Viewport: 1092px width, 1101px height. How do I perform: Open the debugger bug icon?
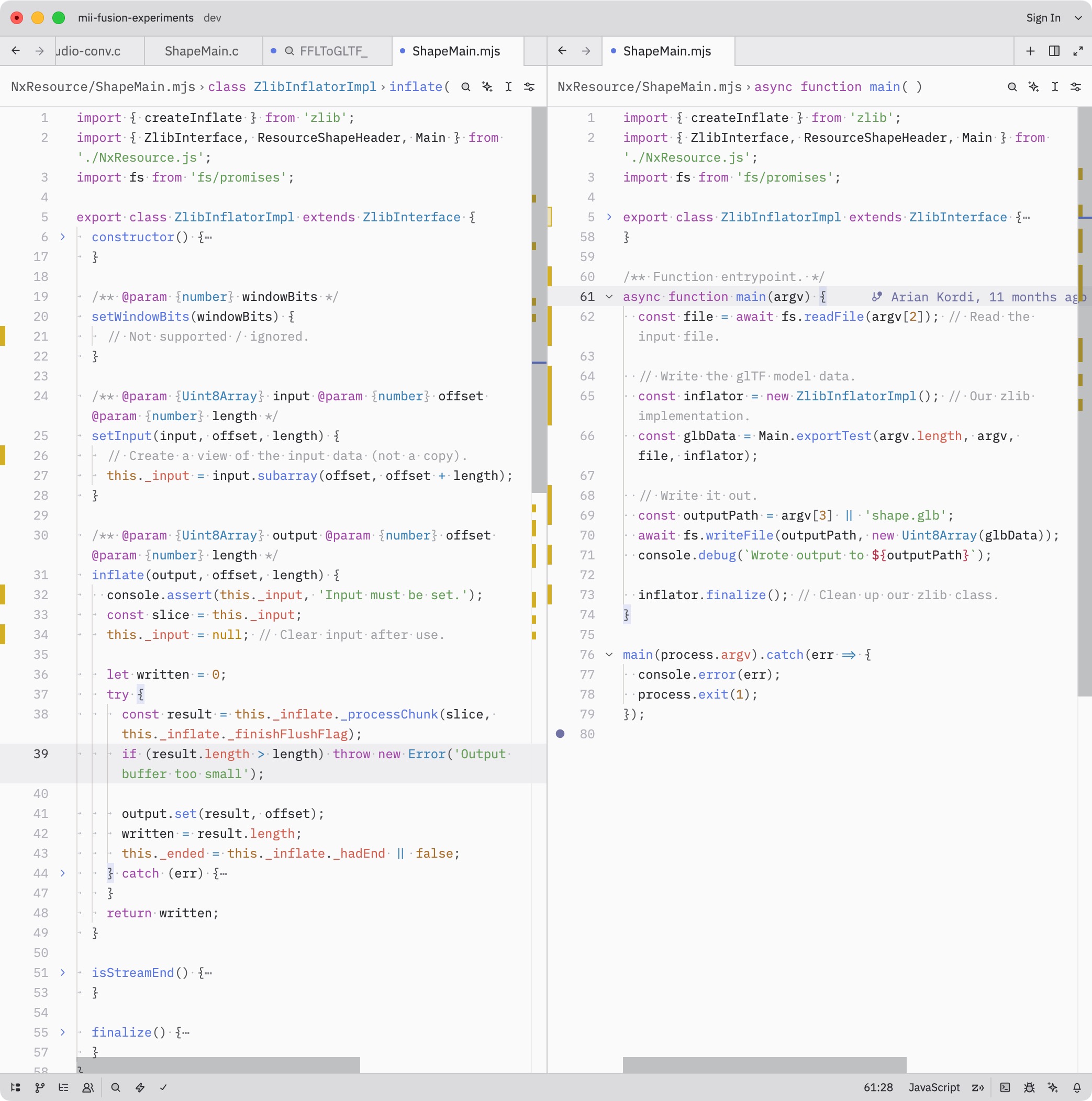[x=1029, y=1087]
